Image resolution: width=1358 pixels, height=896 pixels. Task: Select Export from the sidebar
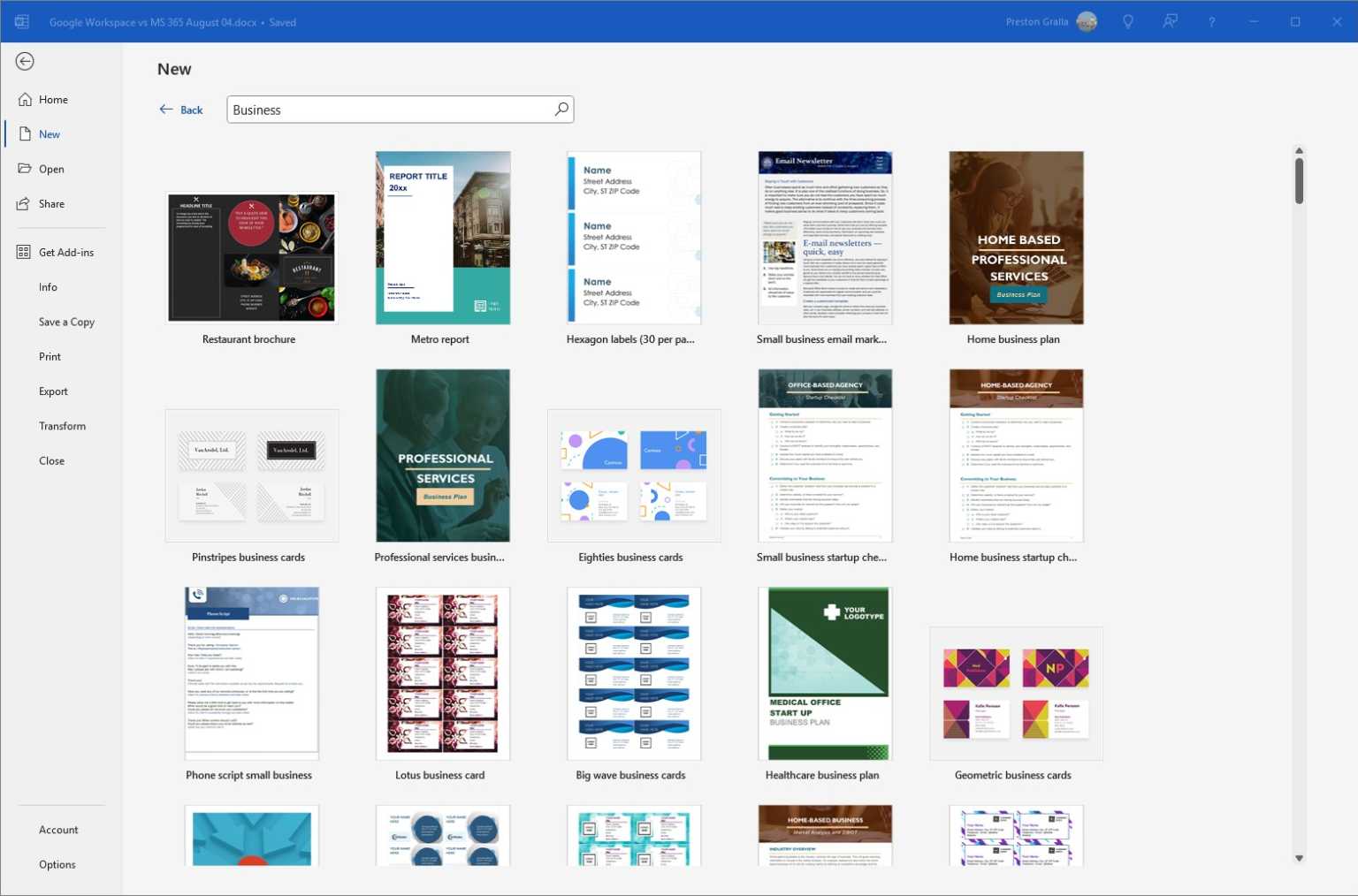53,391
